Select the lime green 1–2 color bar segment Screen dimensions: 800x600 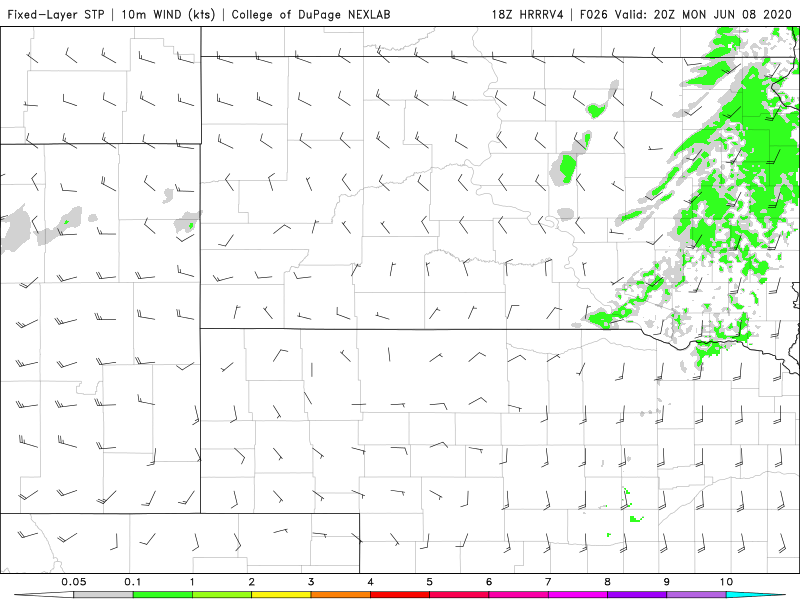click(x=222, y=595)
